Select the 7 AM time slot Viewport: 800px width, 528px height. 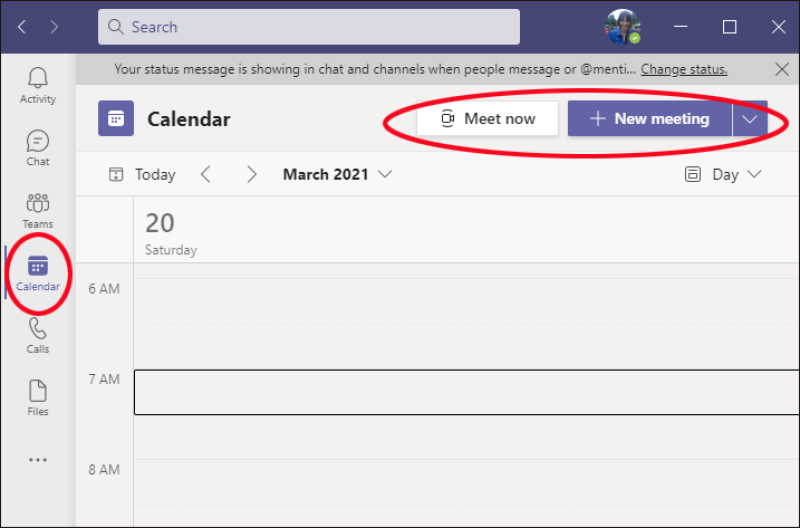click(x=466, y=392)
